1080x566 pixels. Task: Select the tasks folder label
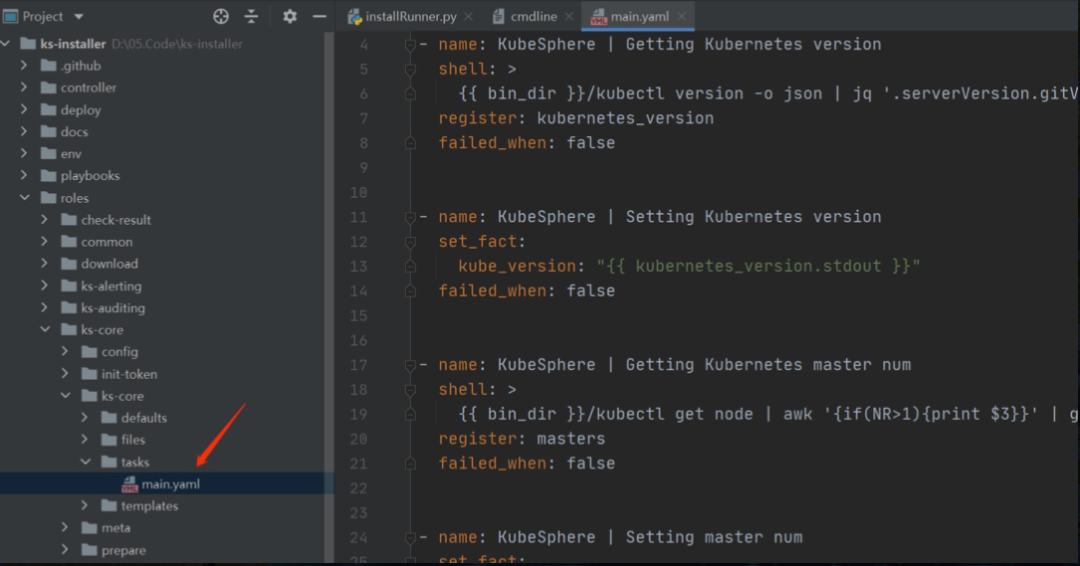coord(135,462)
